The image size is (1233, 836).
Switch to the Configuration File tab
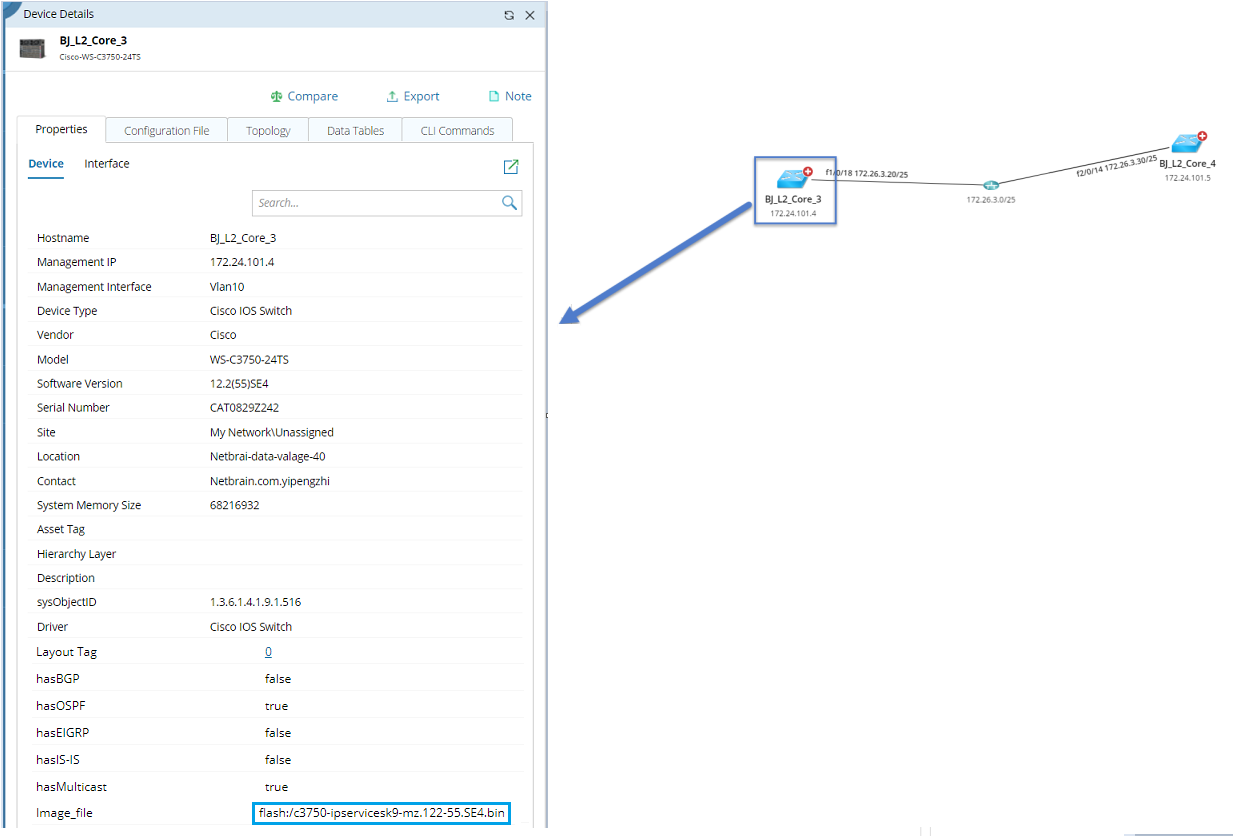167,130
